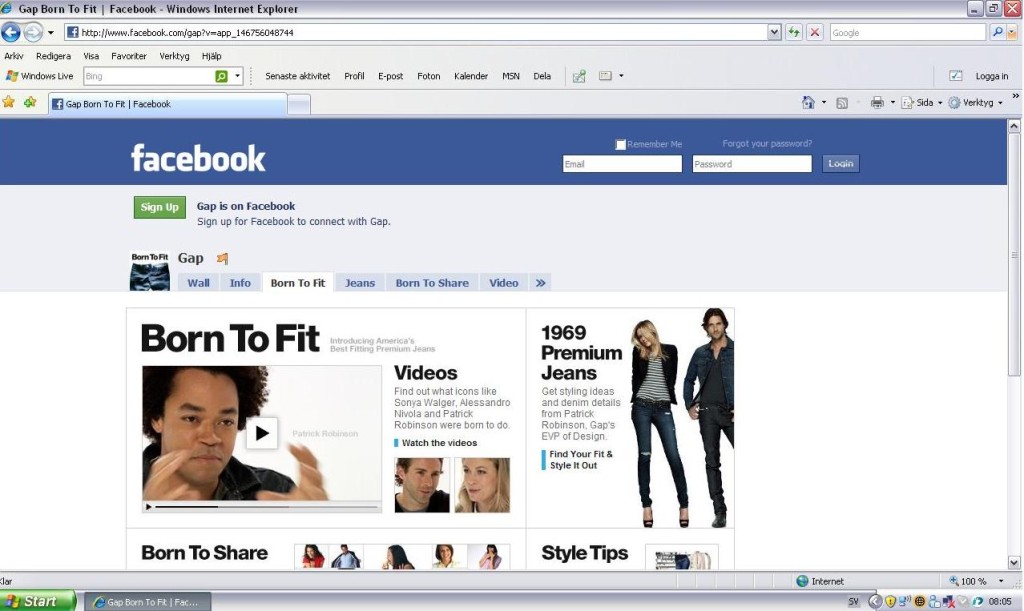Click Logga in on Windows Live toolbar
The image size is (1024, 611).
click(x=991, y=76)
